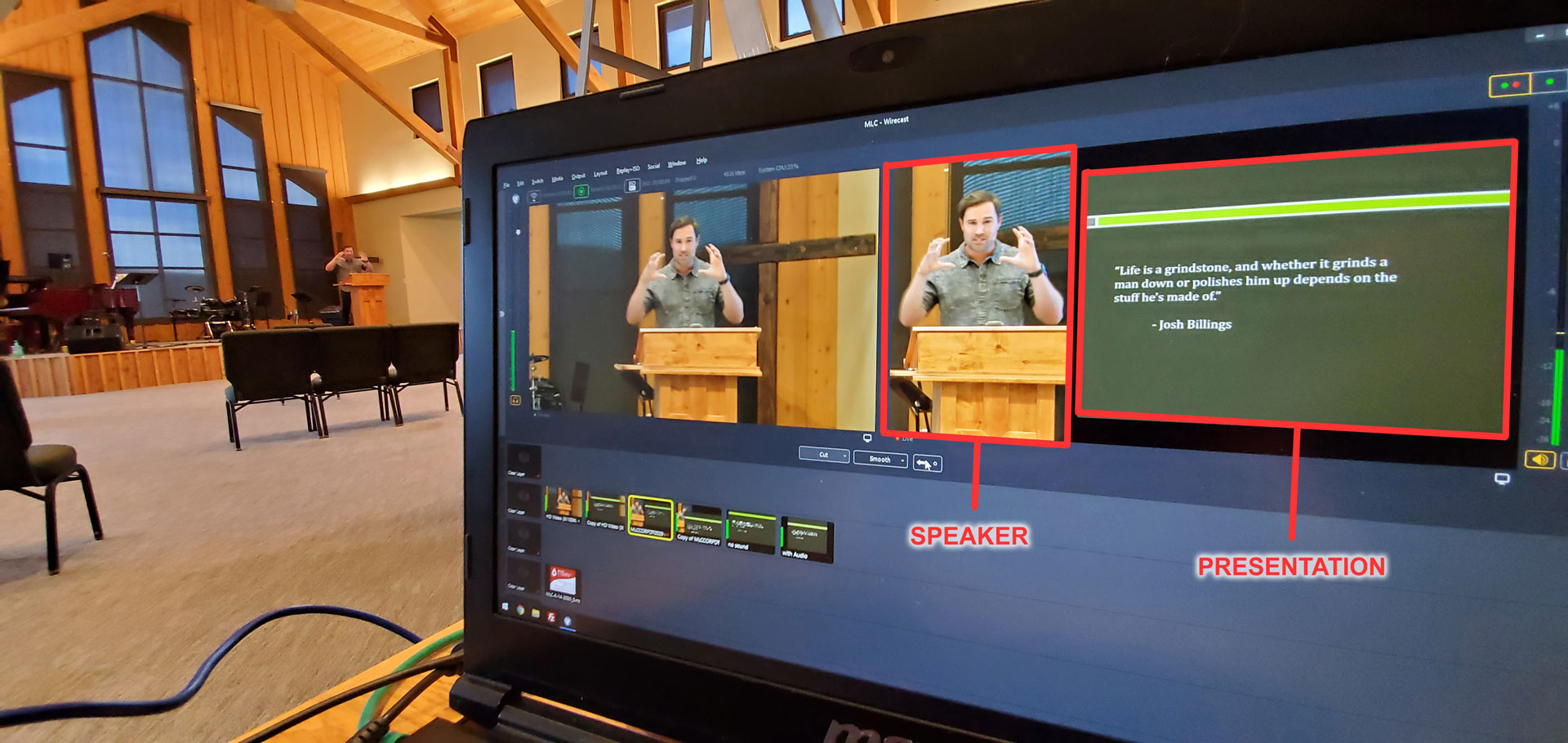Select the red MLC logo shot thumbnail

pyautogui.click(x=562, y=583)
